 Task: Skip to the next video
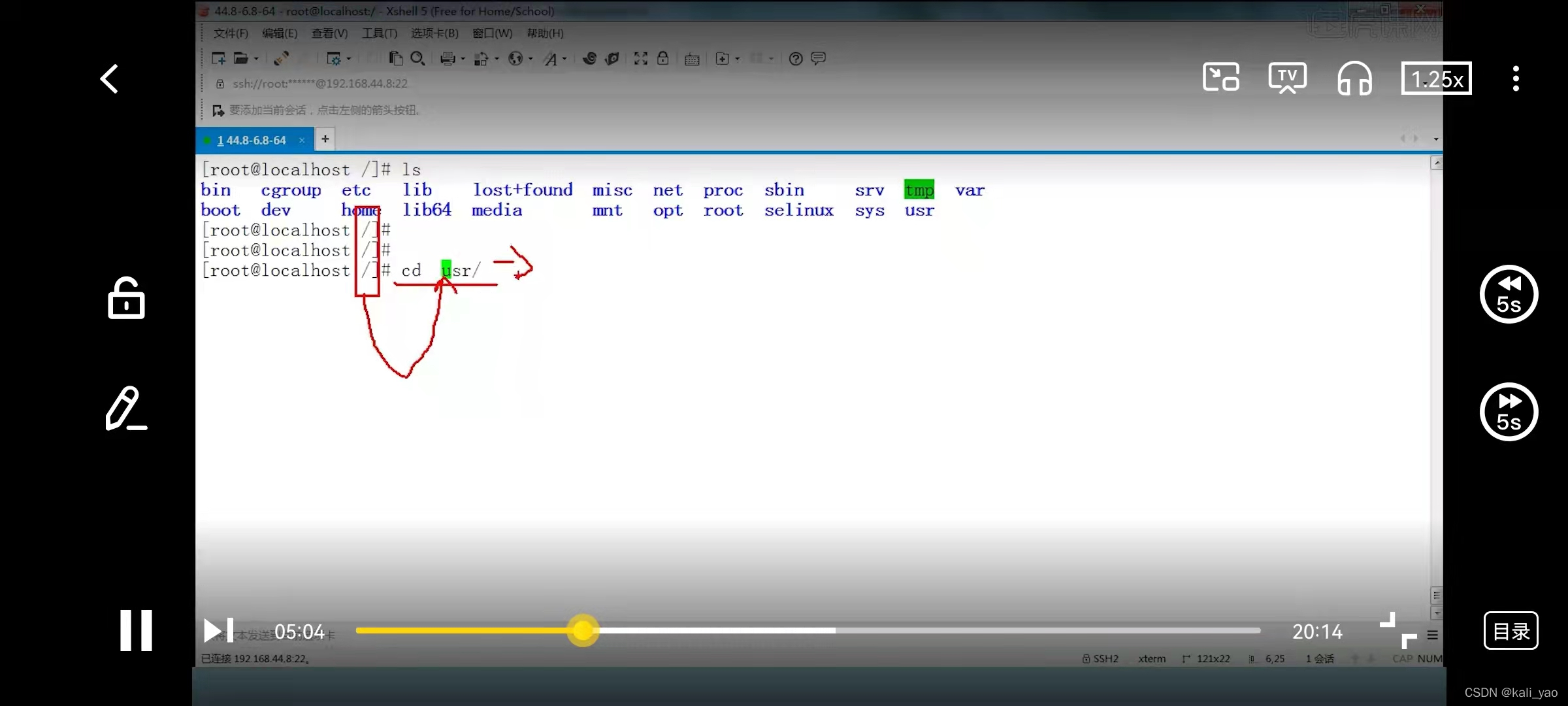tap(218, 631)
